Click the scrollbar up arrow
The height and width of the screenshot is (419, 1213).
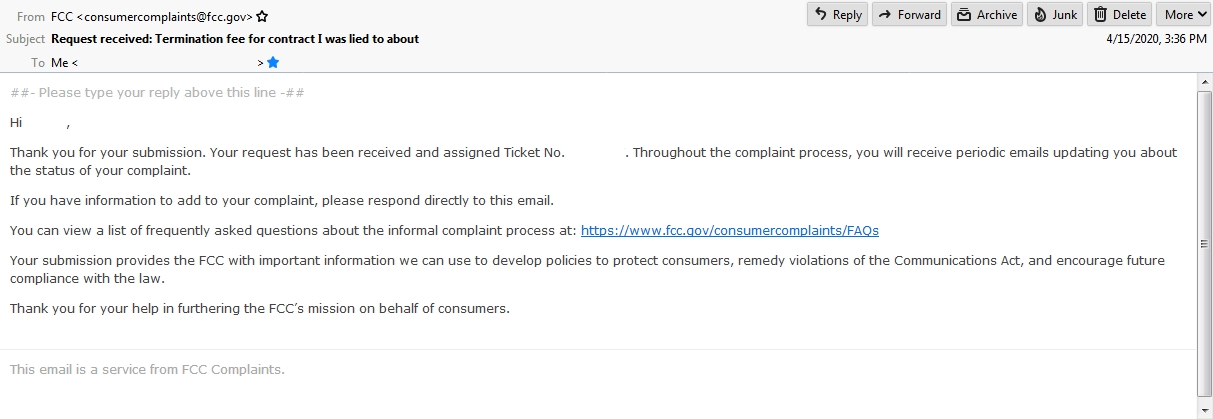click(x=1204, y=82)
